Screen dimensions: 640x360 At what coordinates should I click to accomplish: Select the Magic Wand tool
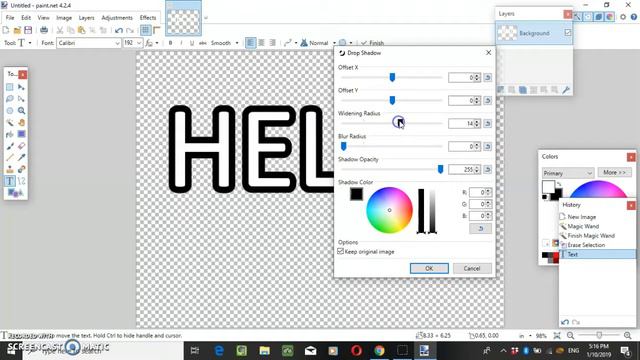(x=10, y=122)
